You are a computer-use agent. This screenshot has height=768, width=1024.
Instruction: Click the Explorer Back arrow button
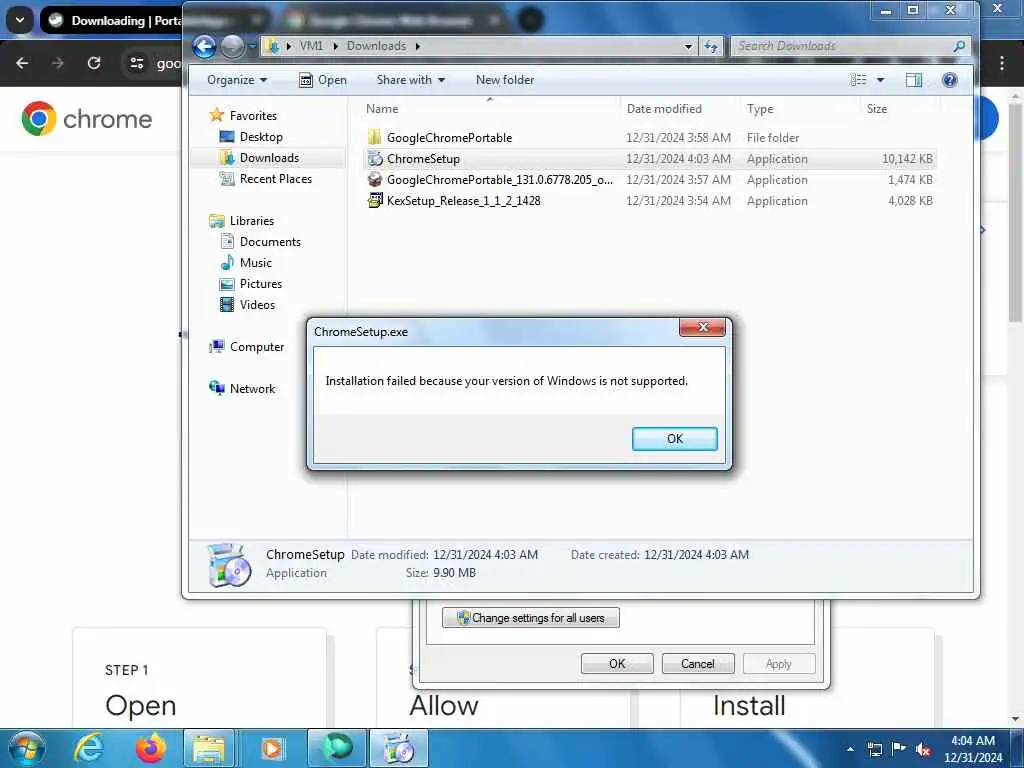(204, 46)
